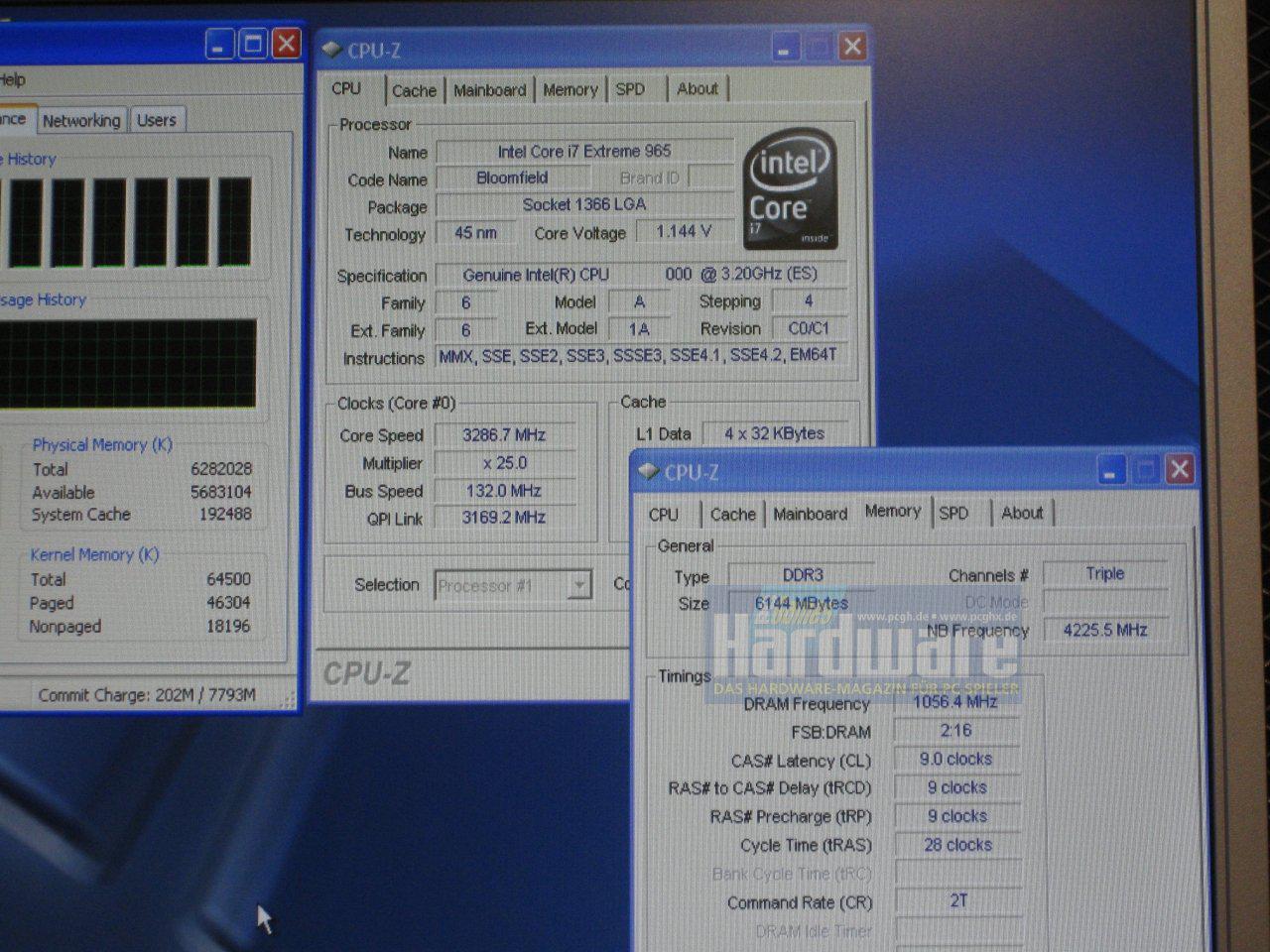Click the L1 Data value 4 x 32 KBytes
Screen dimensions: 1270x952
tap(775, 433)
